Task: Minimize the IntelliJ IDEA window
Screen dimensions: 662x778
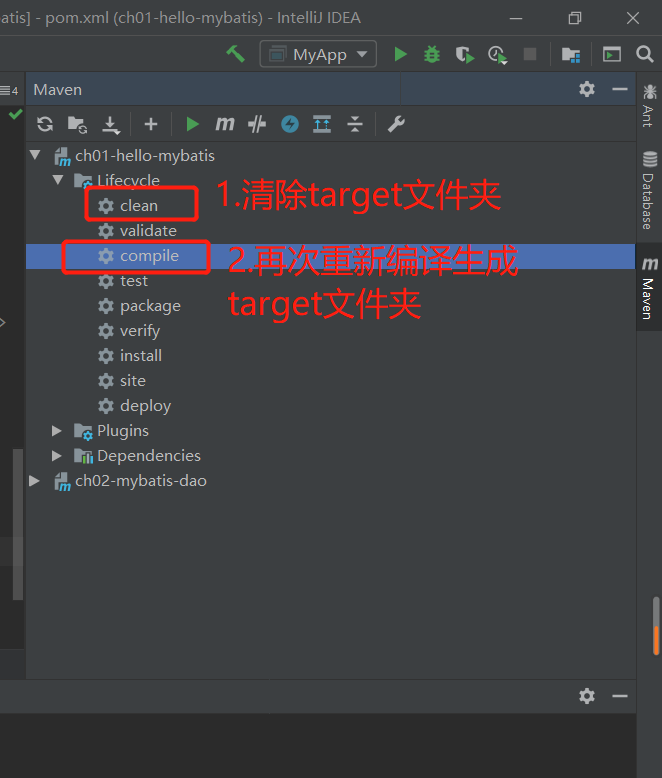Action: click(516, 18)
